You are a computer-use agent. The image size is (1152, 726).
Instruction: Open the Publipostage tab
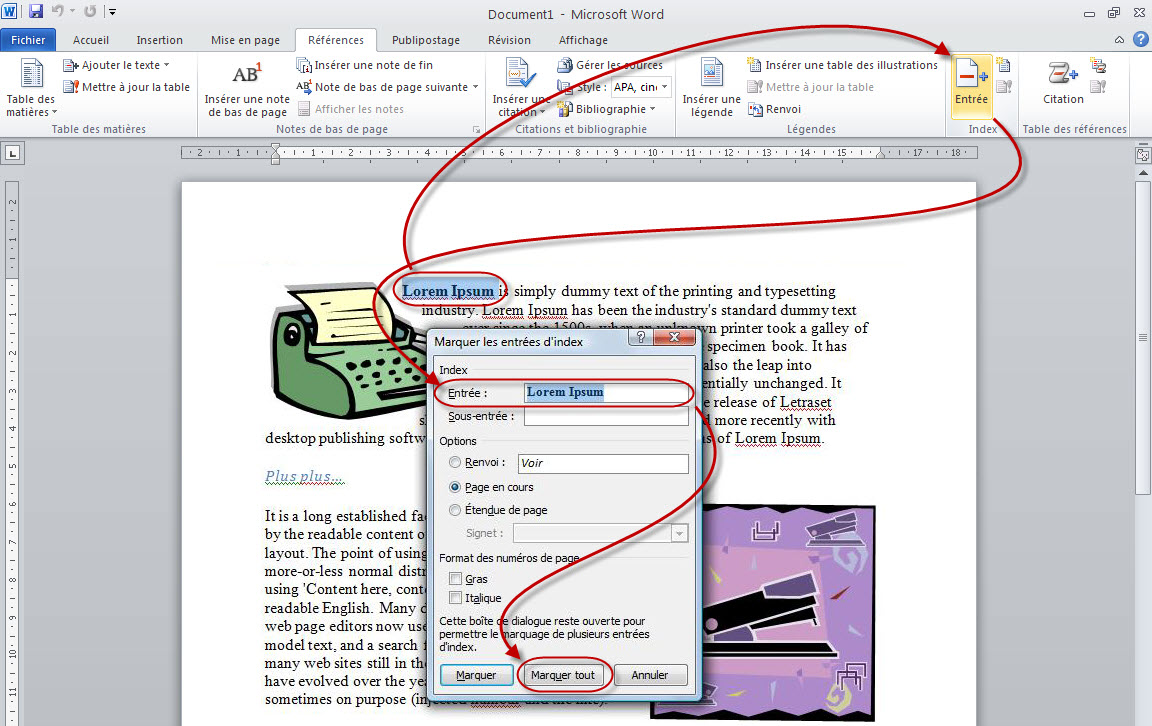426,40
